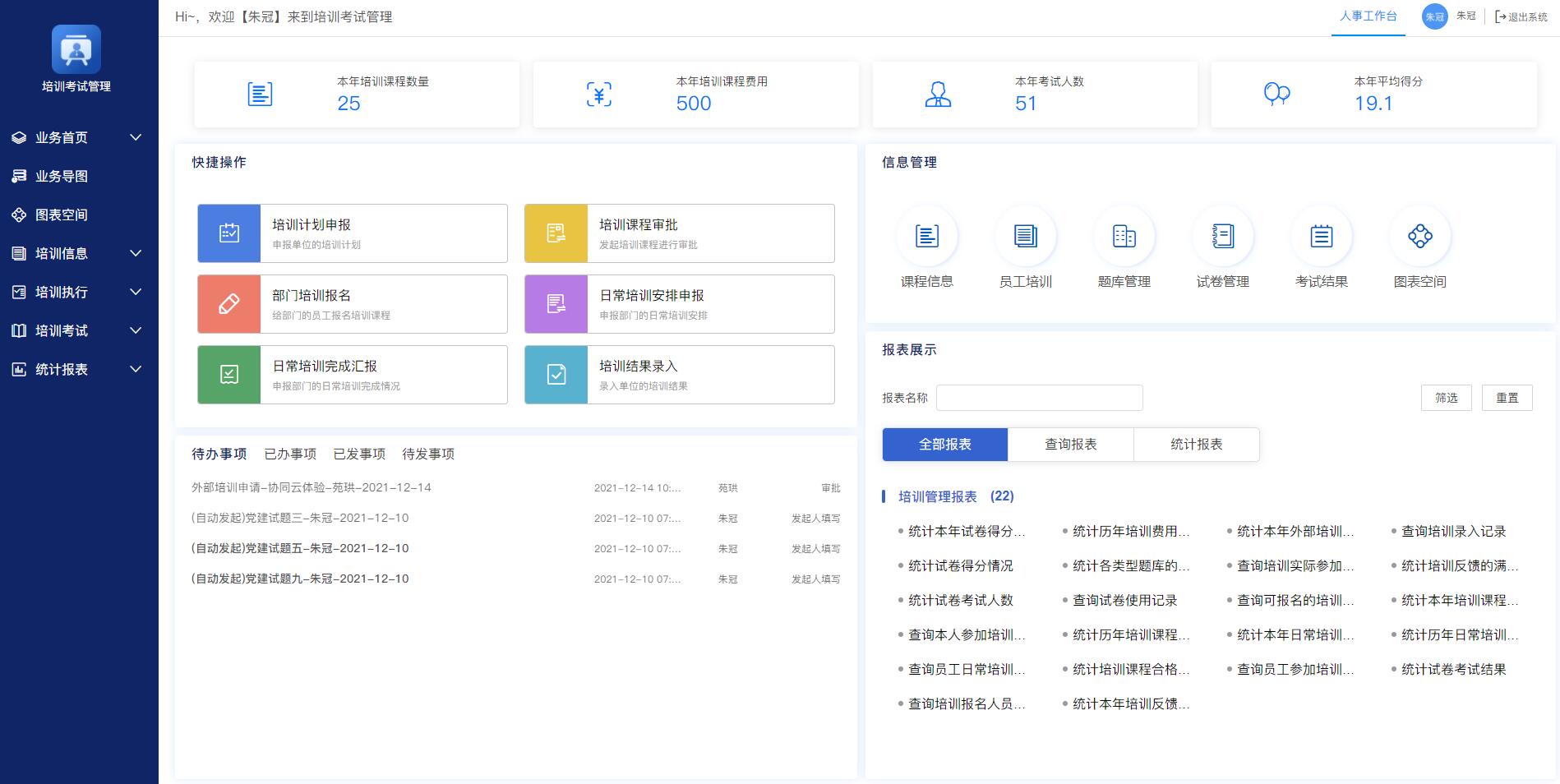Click the 培训计划申报 quick action card
Viewport: 1560px width, 784px height.
pos(352,233)
